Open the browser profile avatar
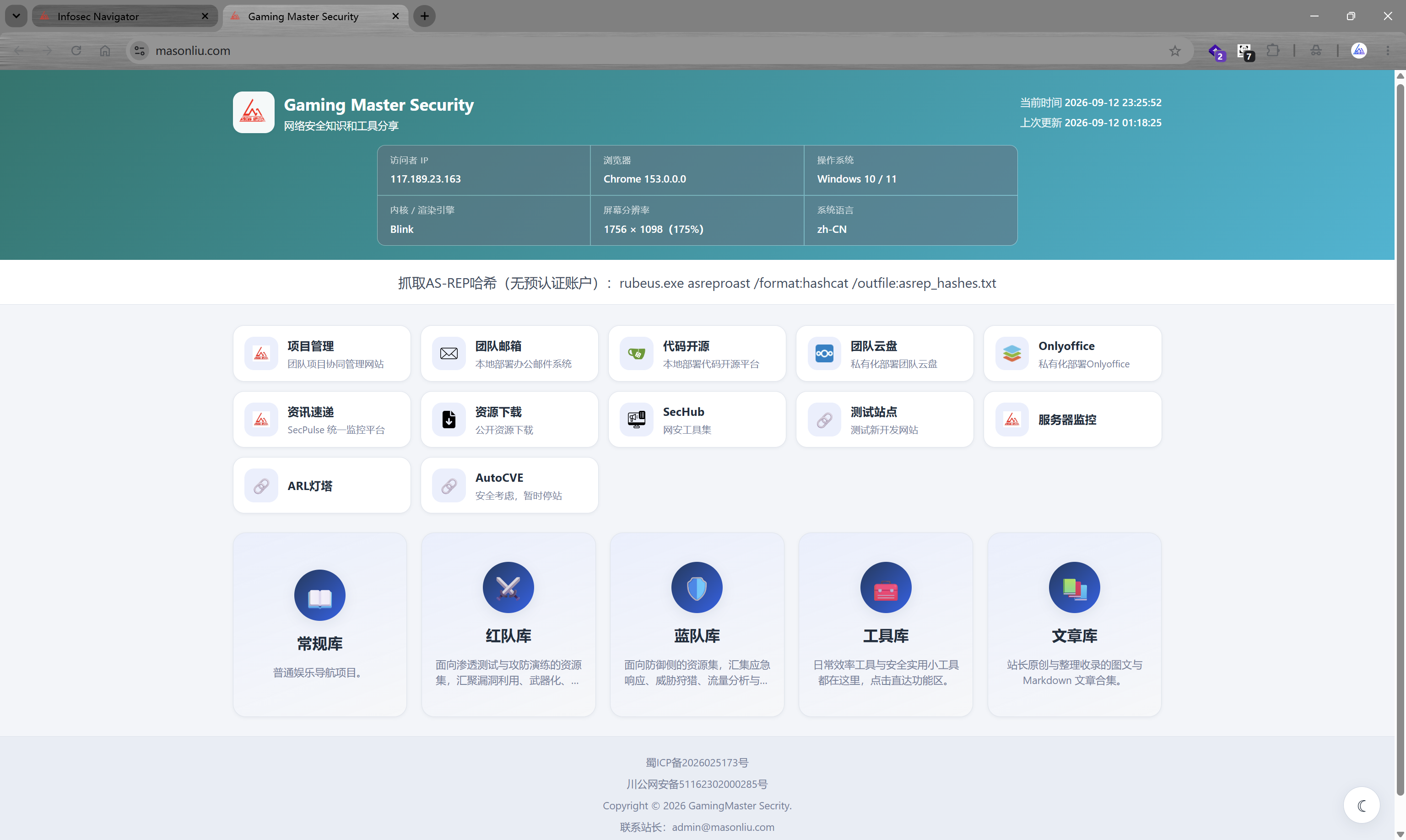 click(x=1359, y=51)
